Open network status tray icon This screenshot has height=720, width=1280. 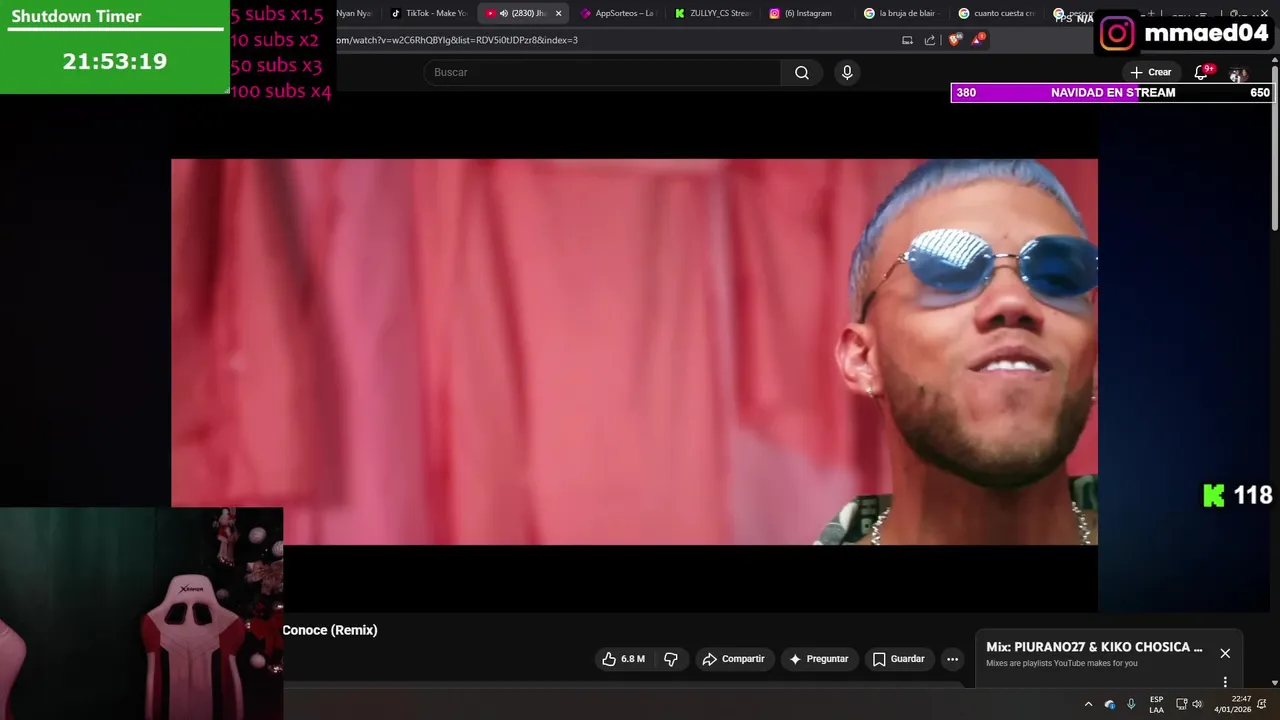1181,704
